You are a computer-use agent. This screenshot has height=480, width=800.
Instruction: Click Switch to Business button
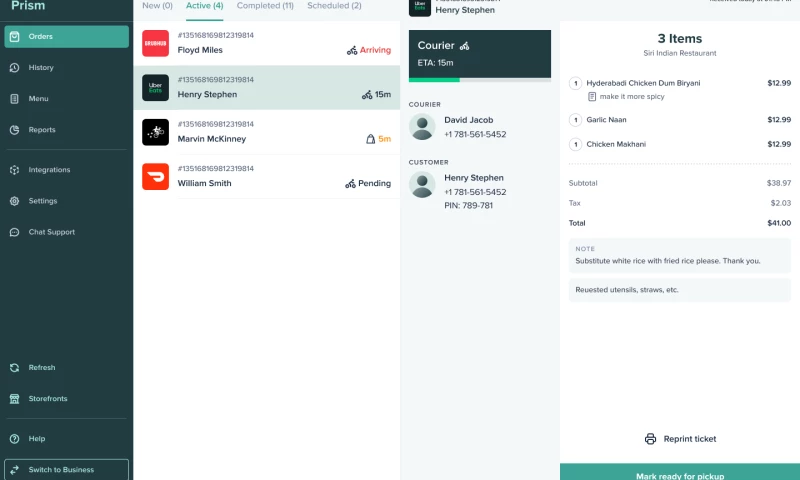point(66,469)
